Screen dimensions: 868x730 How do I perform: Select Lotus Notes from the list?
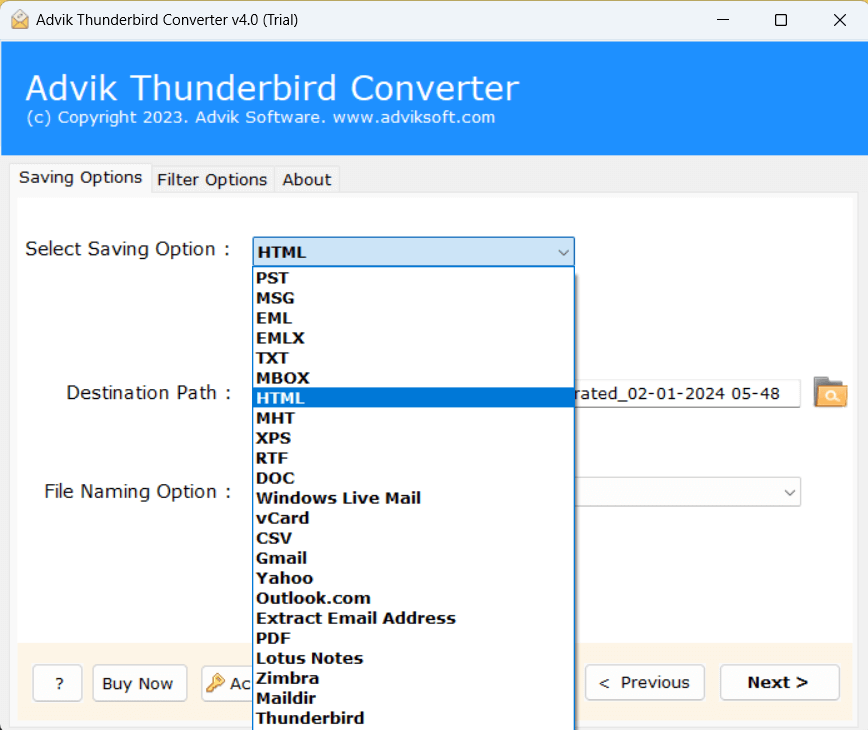tap(414, 658)
